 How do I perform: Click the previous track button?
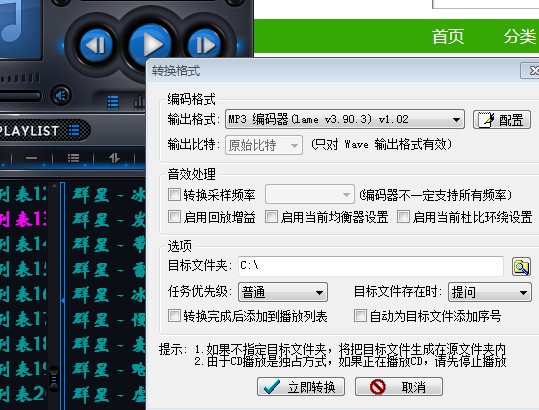pyautogui.click(x=97, y=45)
